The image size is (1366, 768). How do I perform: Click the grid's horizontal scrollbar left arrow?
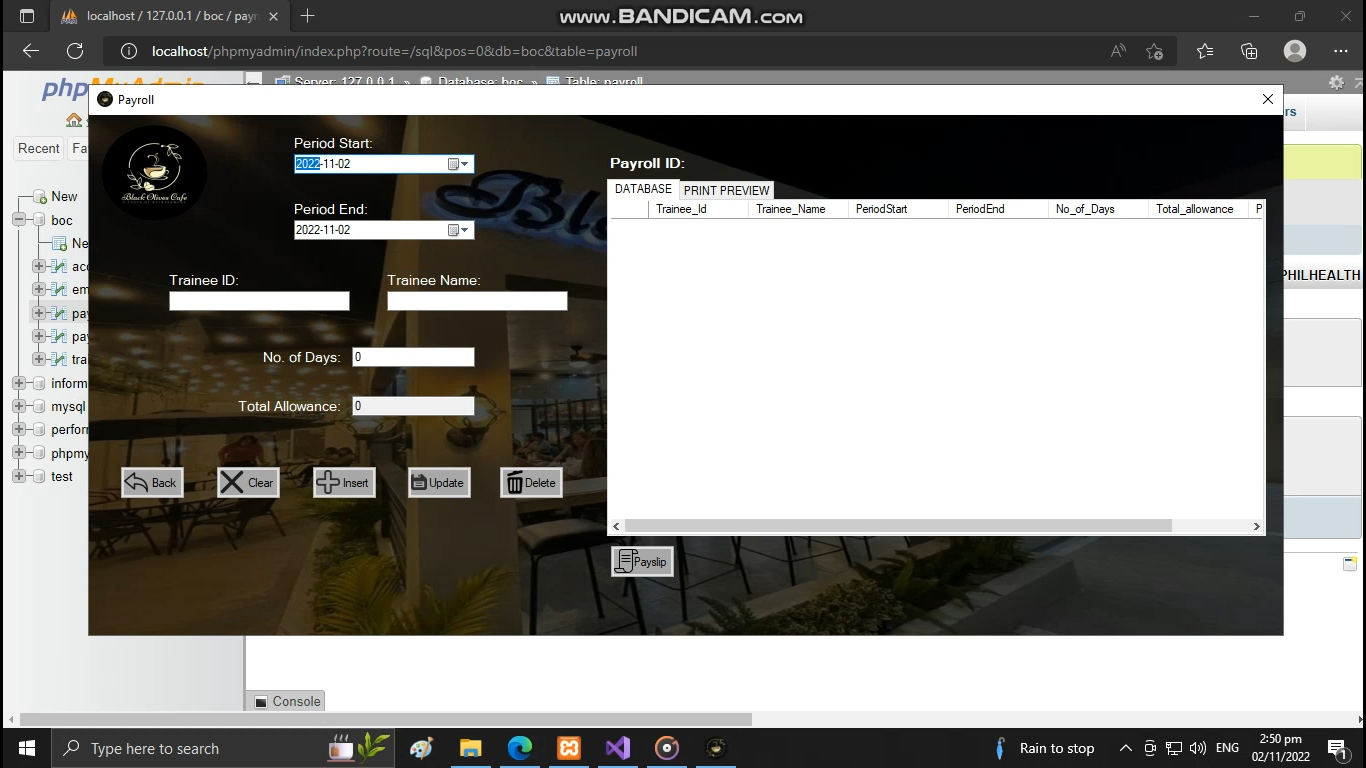[x=616, y=526]
